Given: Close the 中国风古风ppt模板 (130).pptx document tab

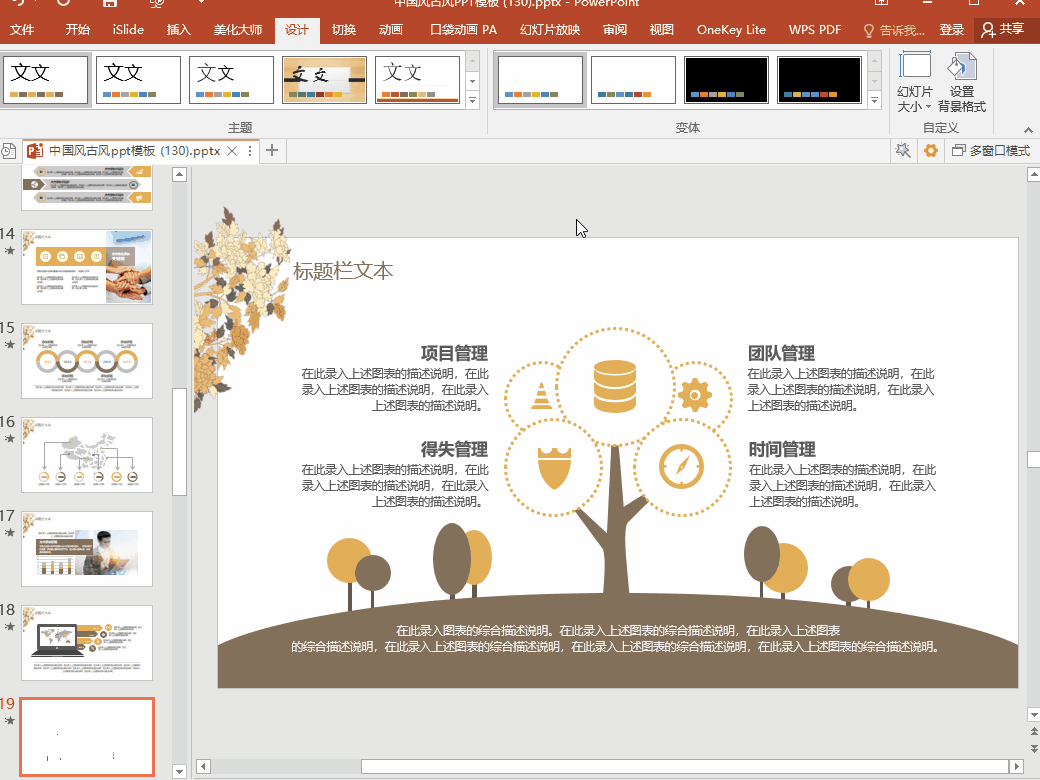Looking at the screenshot, I should click(x=232, y=151).
